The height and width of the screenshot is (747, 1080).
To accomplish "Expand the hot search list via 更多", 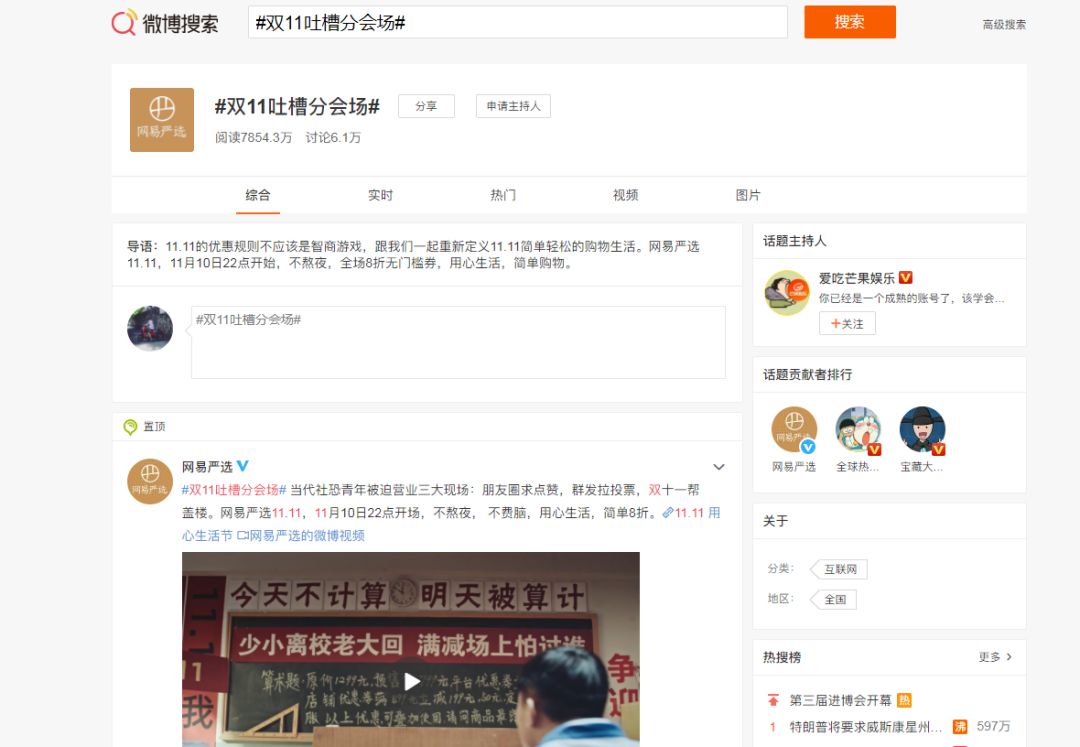I will pos(995,657).
